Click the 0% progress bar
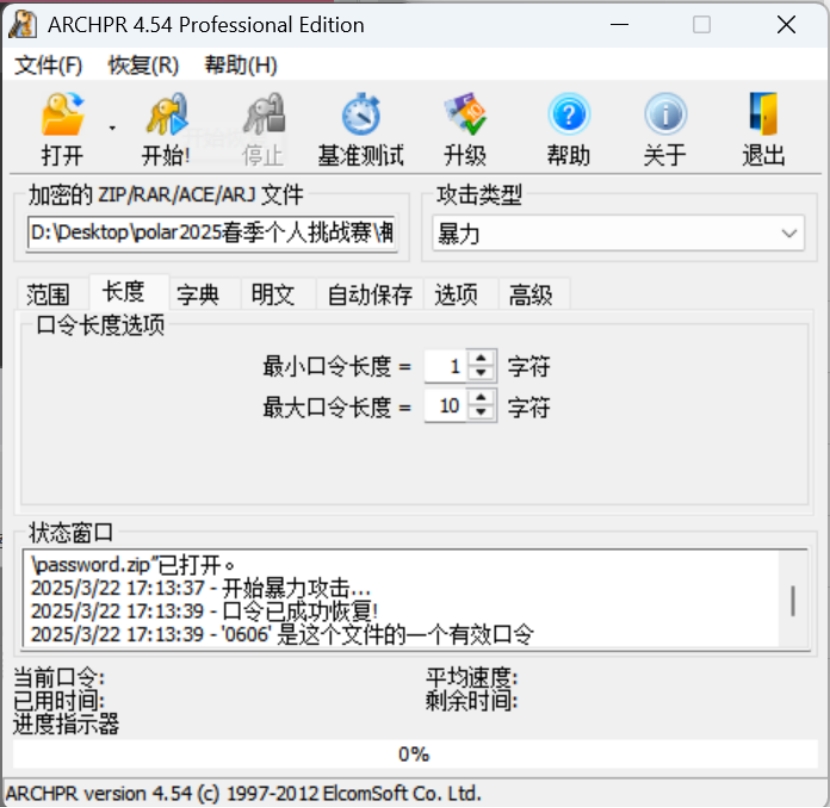The width and height of the screenshot is (830, 808). coord(415,754)
